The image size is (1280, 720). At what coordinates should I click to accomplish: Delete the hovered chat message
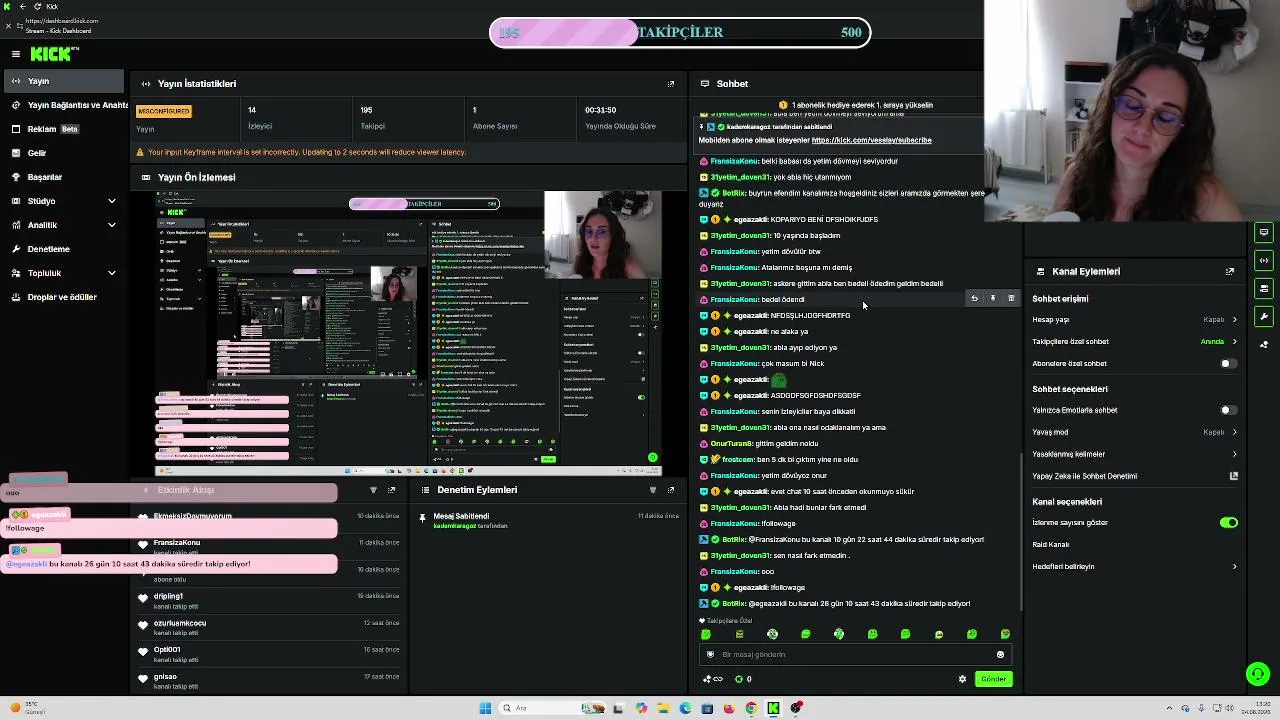[1011, 298]
